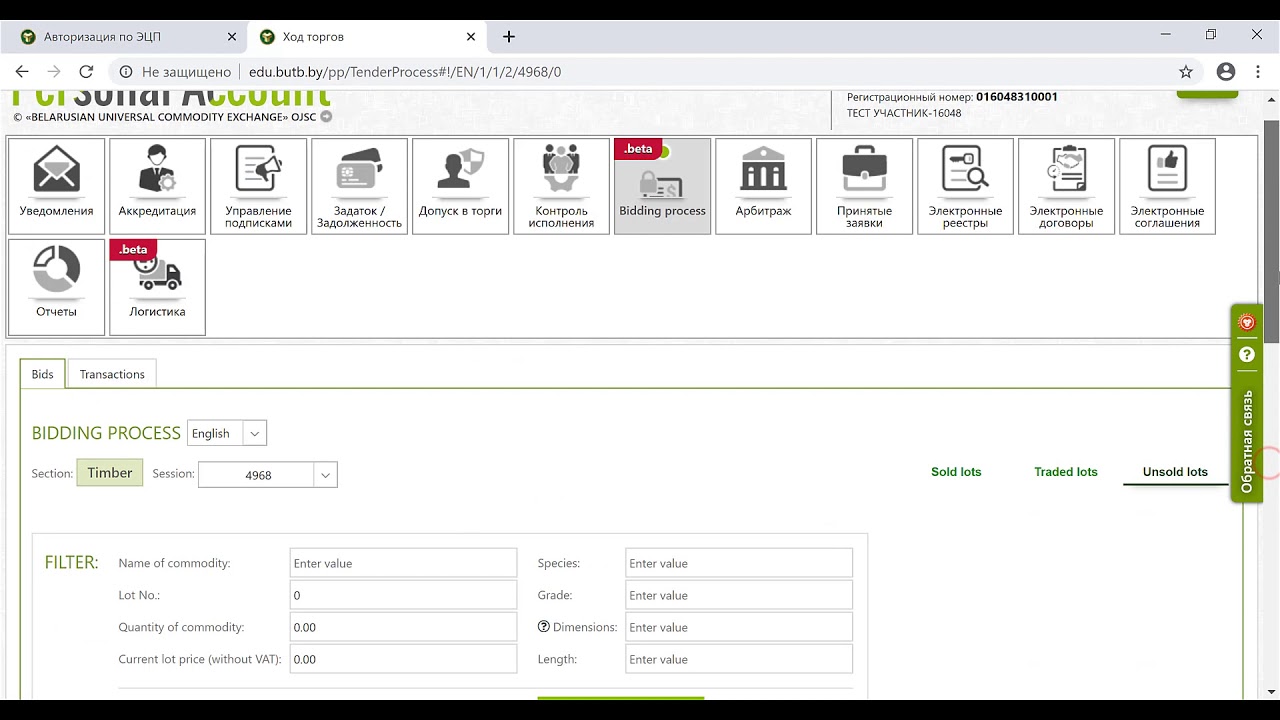Viewport: 1280px width, 720px height.
Task: Open Электронные реестры tile
Action: pyautogui.click(x=965, y=186)
